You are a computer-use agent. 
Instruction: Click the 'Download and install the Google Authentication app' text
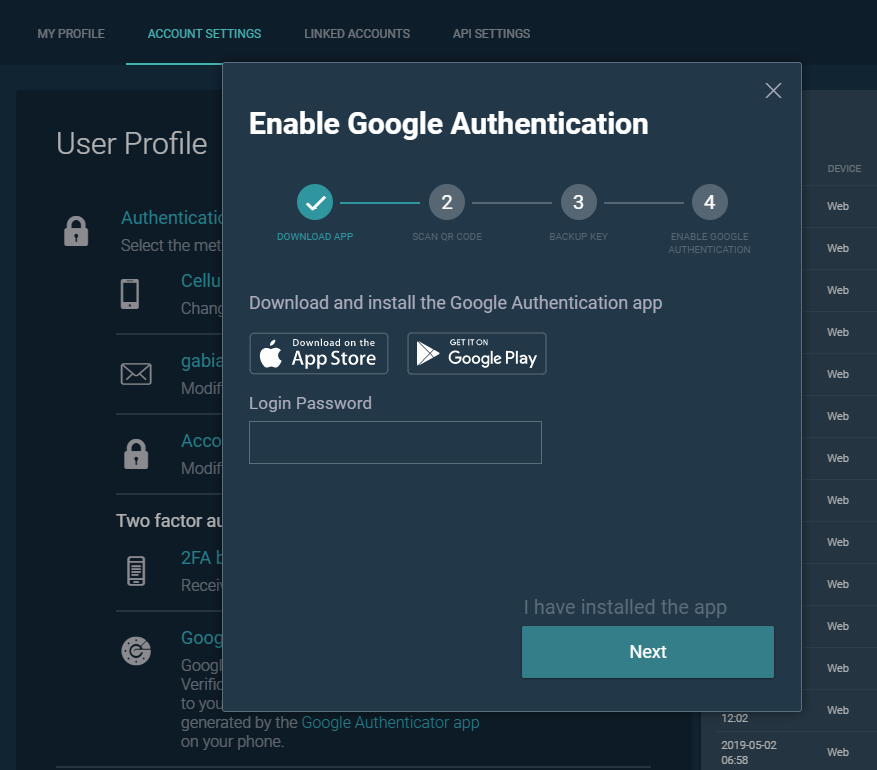coord(455,303)
